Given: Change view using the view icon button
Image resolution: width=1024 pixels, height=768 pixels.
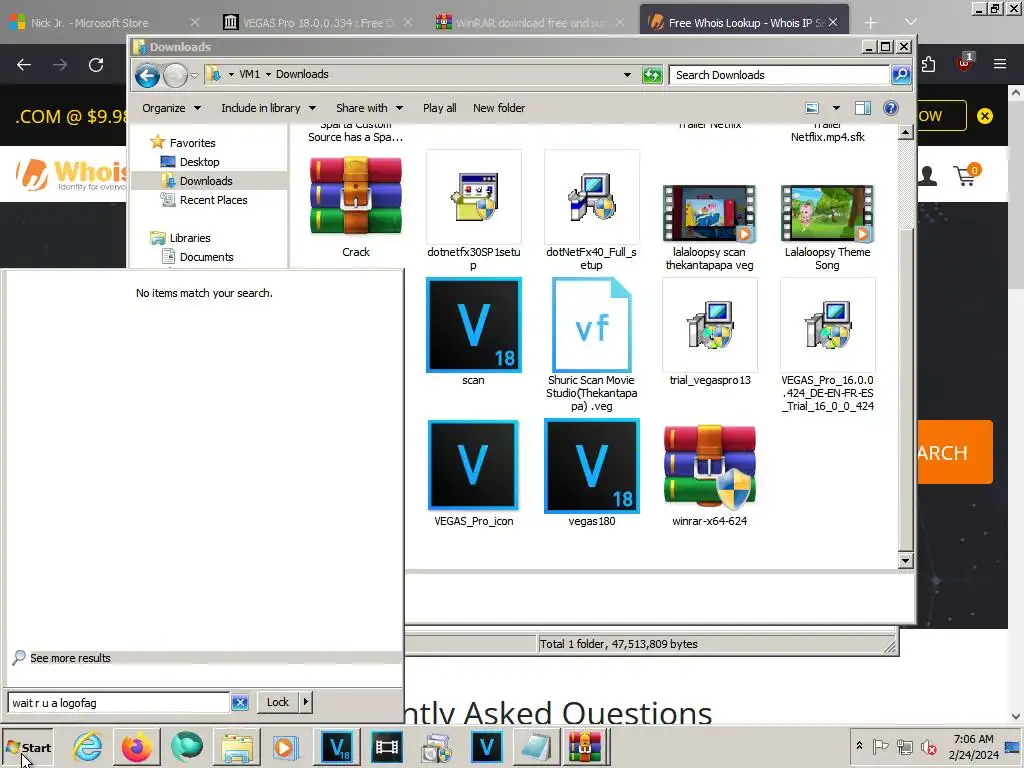Looking at the screenshot, I should coord(812,108).
